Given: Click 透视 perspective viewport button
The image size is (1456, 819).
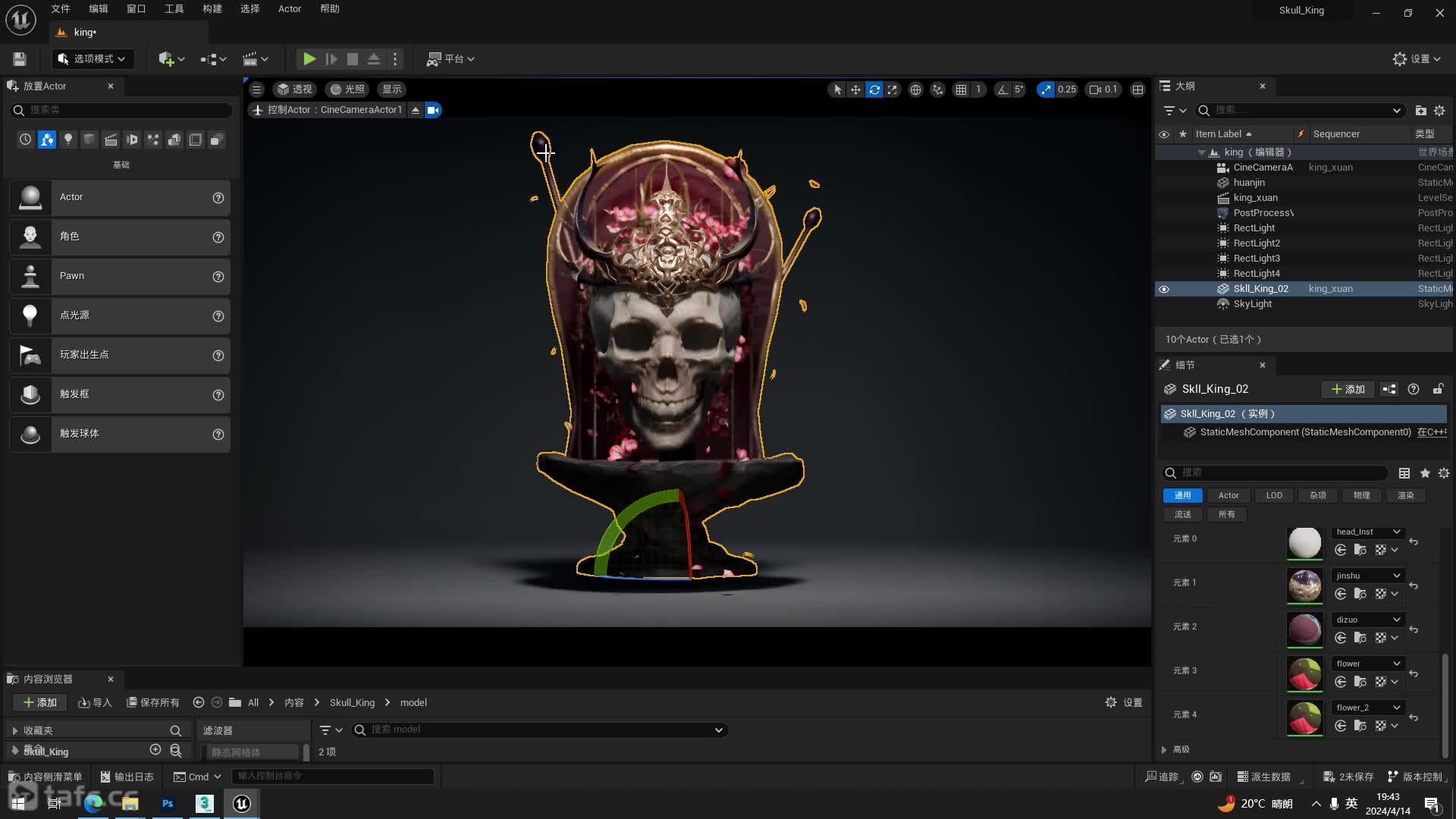Looking at the screenshot, I should point(294,89).
